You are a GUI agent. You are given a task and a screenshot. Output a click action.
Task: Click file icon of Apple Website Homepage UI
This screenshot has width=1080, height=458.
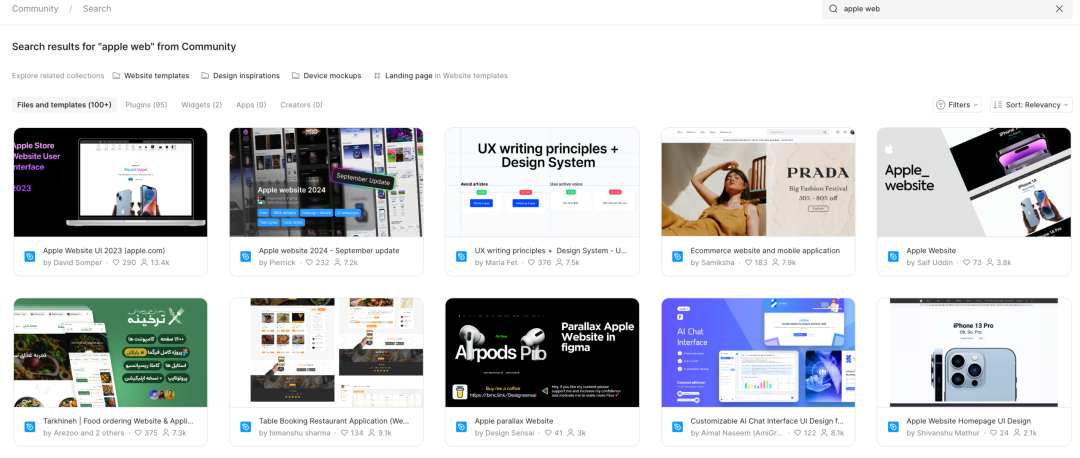tap(893, 427)
